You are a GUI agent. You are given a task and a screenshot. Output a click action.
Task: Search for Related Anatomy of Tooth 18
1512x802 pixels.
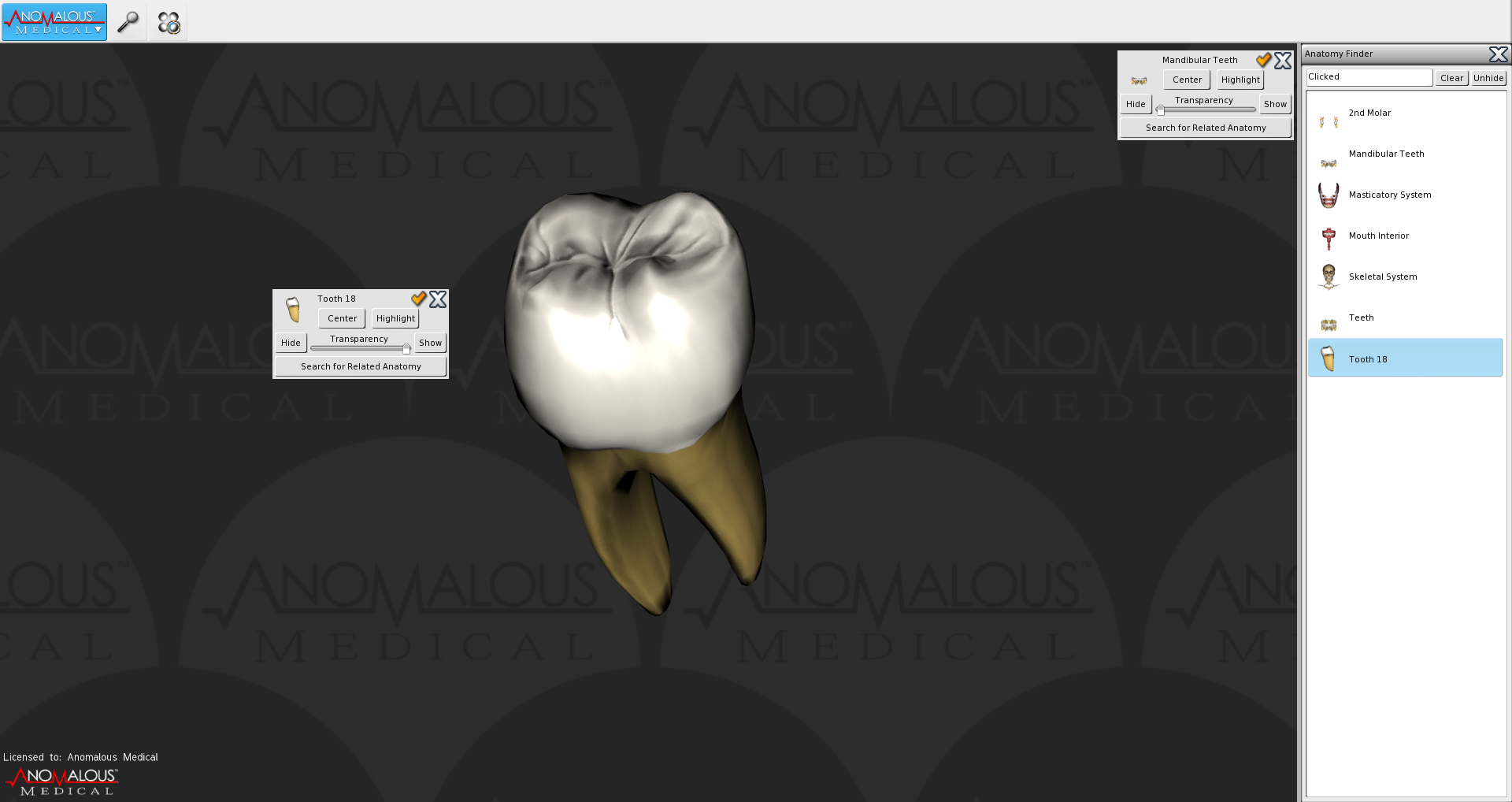[361, 366]
